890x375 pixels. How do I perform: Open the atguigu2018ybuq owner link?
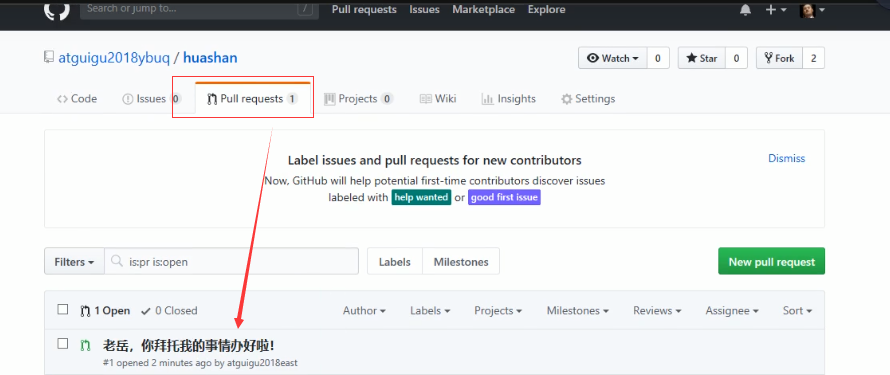pyautogui.click(x=114, y=58)
